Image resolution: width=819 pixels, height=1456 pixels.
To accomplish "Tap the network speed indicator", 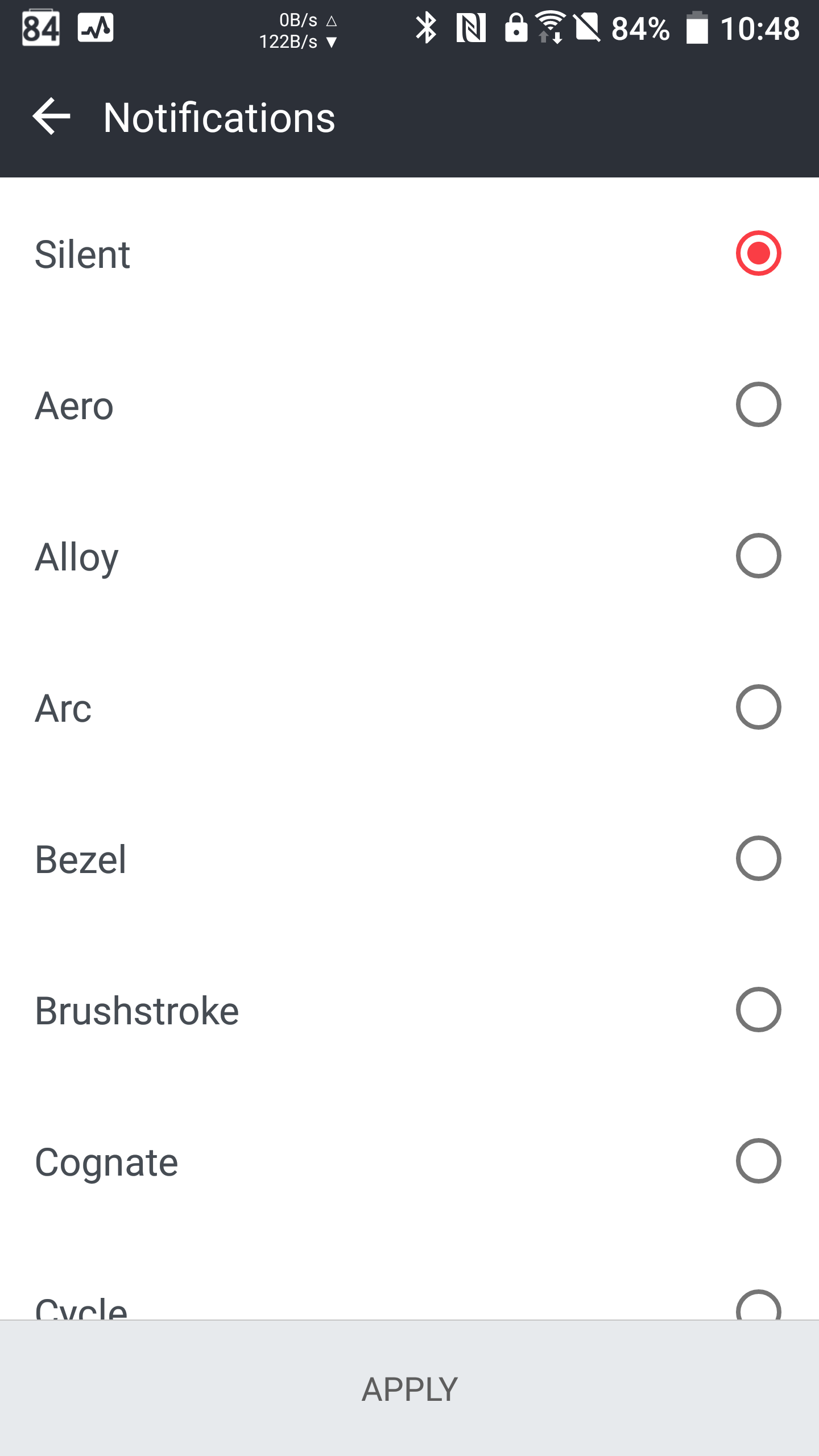I will coord(299,31).
